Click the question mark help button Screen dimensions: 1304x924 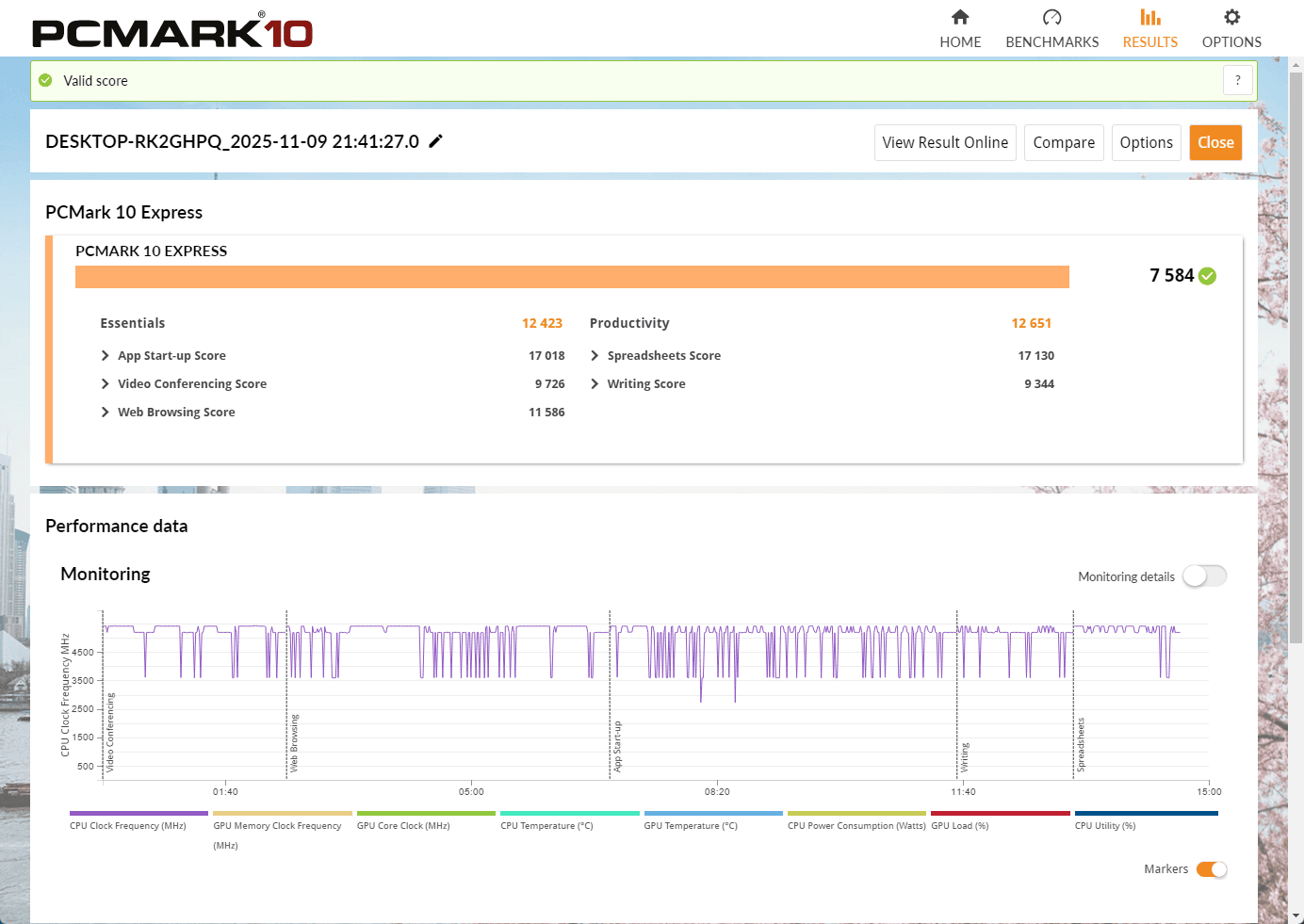pos(1238,81)
